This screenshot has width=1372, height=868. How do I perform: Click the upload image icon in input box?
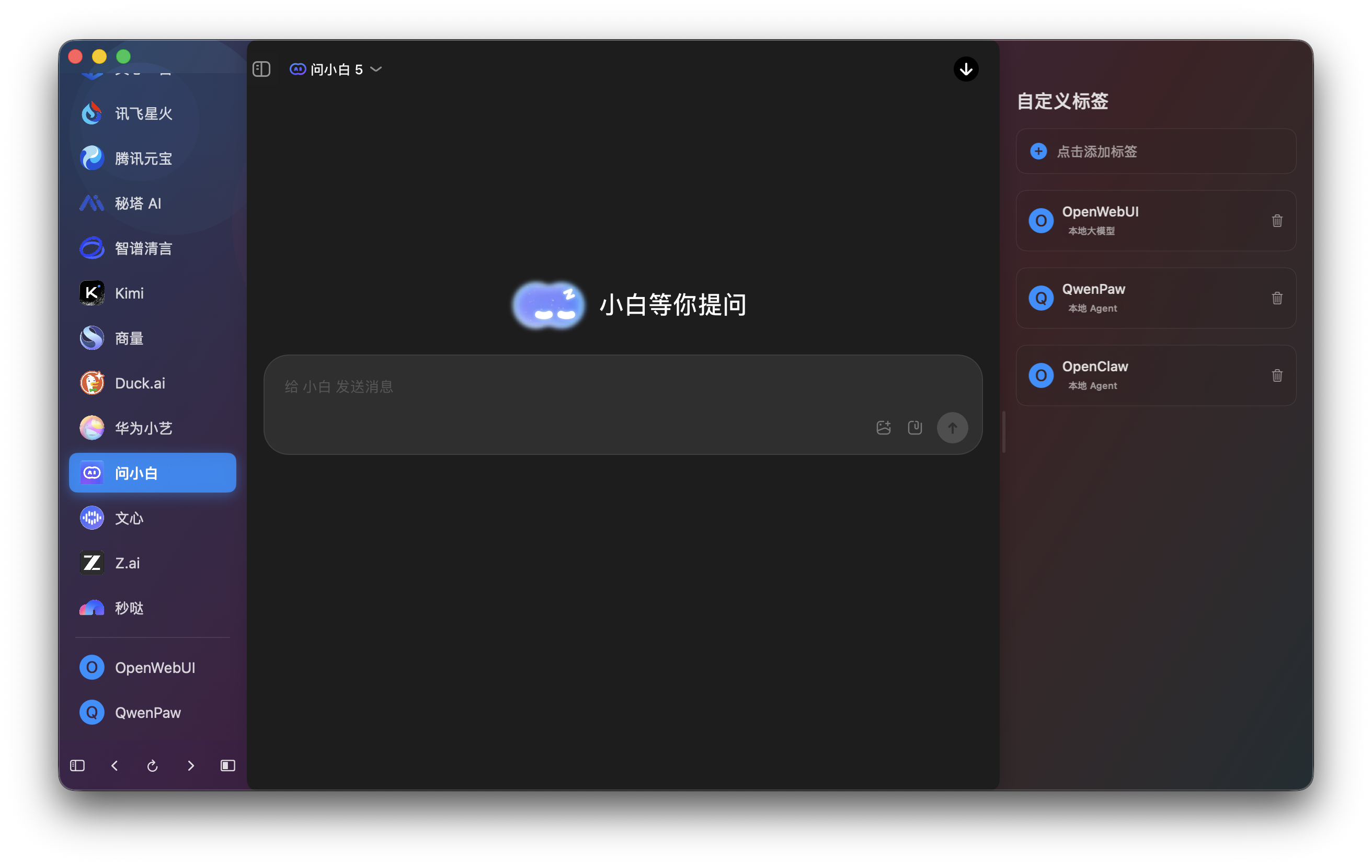click(x=883, y=427)
